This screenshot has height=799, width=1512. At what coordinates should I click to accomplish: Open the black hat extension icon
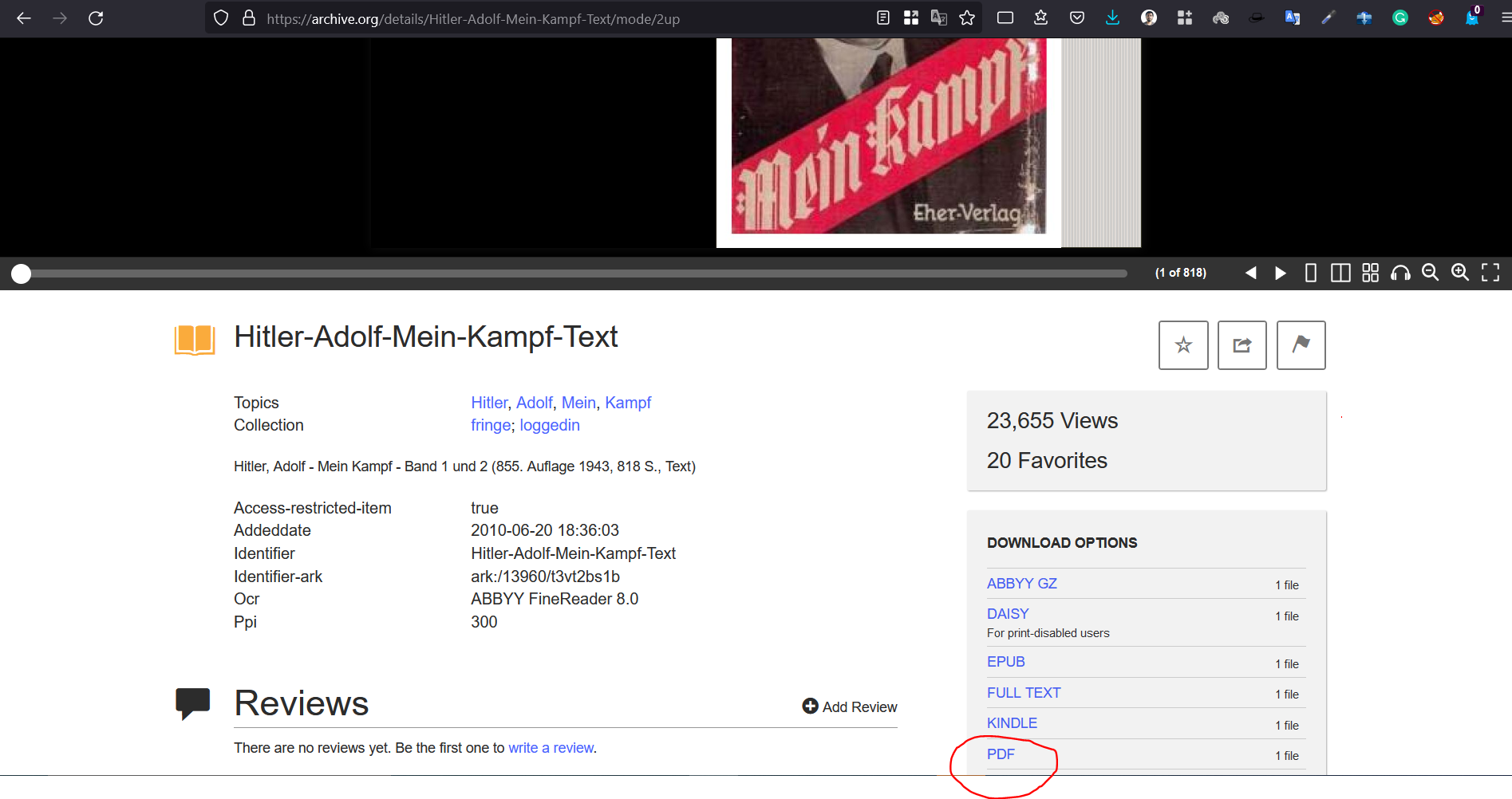[x=1257, y=18]
